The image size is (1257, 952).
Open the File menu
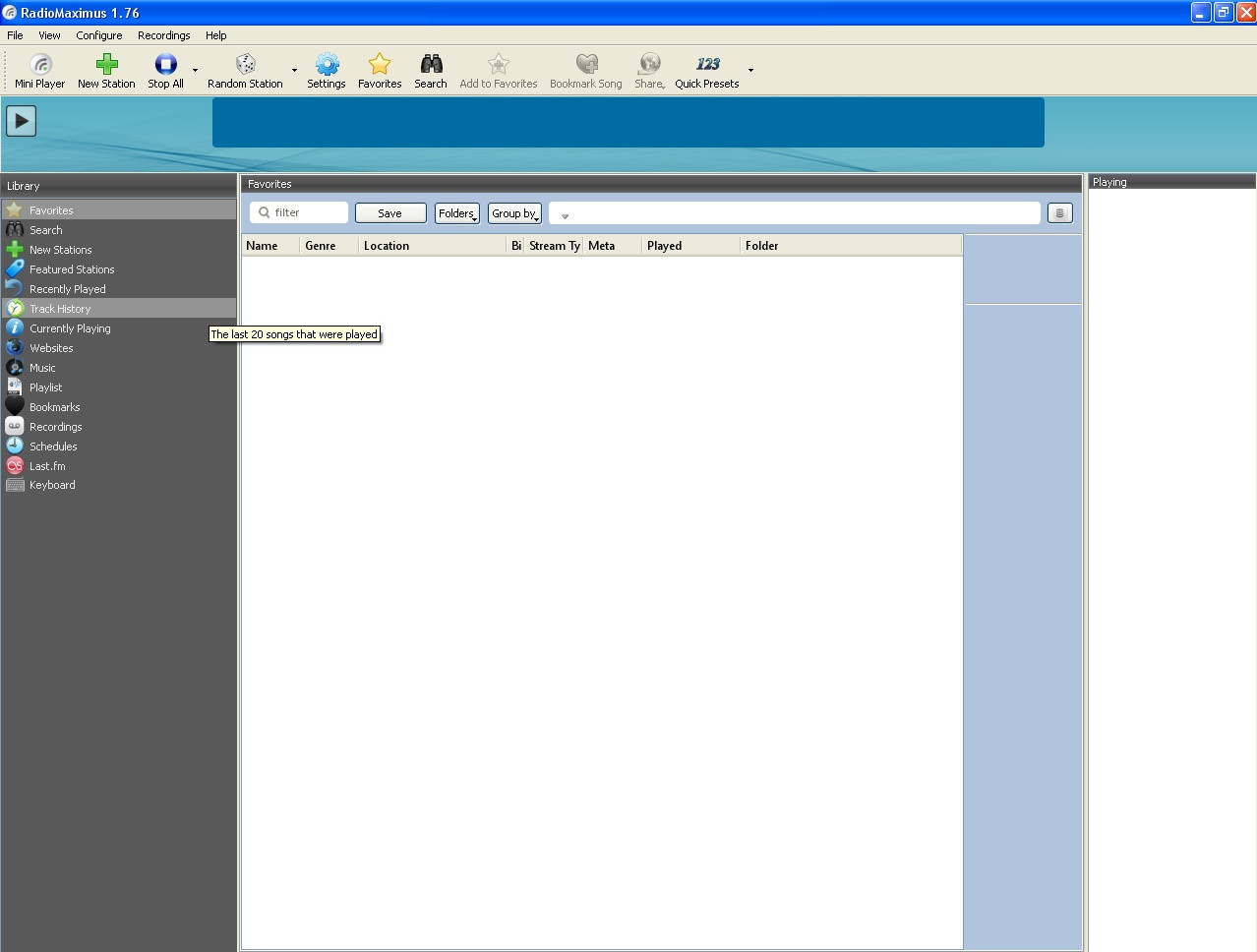point(15,35)
